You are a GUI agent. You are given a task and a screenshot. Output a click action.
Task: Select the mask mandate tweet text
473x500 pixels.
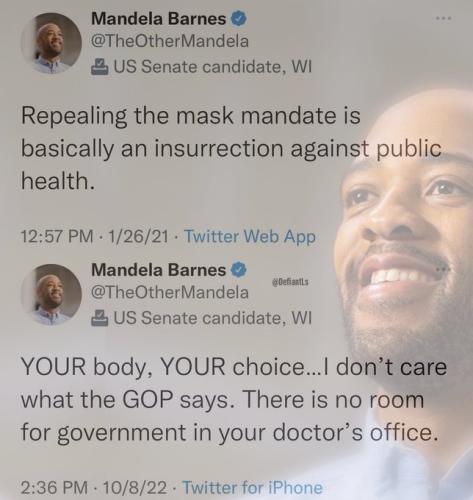coord(231,148)
